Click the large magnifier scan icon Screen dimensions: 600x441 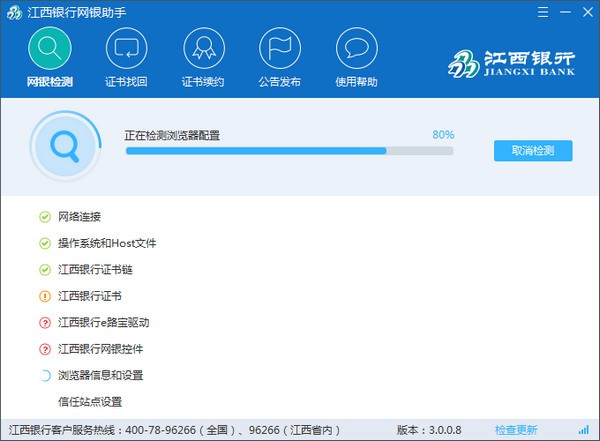64,146
